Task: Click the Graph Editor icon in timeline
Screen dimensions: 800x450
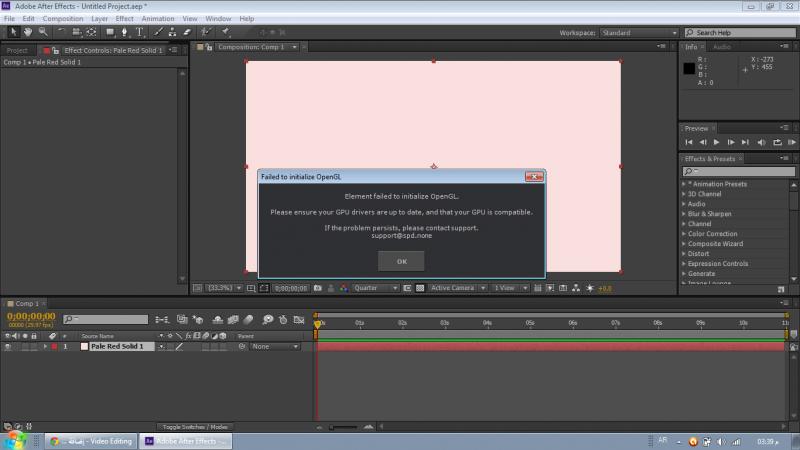Action: (x=299, y=320)
